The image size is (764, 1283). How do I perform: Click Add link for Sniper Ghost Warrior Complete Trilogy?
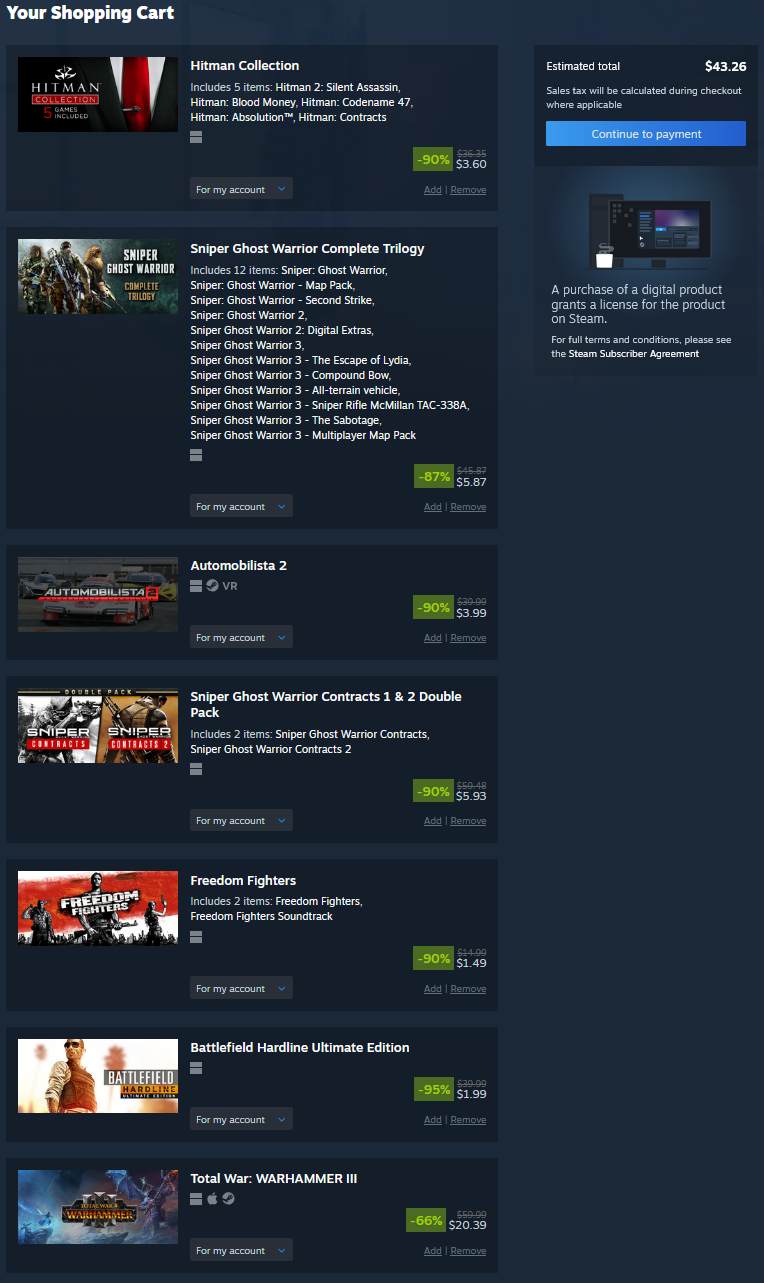pos(432,507)
